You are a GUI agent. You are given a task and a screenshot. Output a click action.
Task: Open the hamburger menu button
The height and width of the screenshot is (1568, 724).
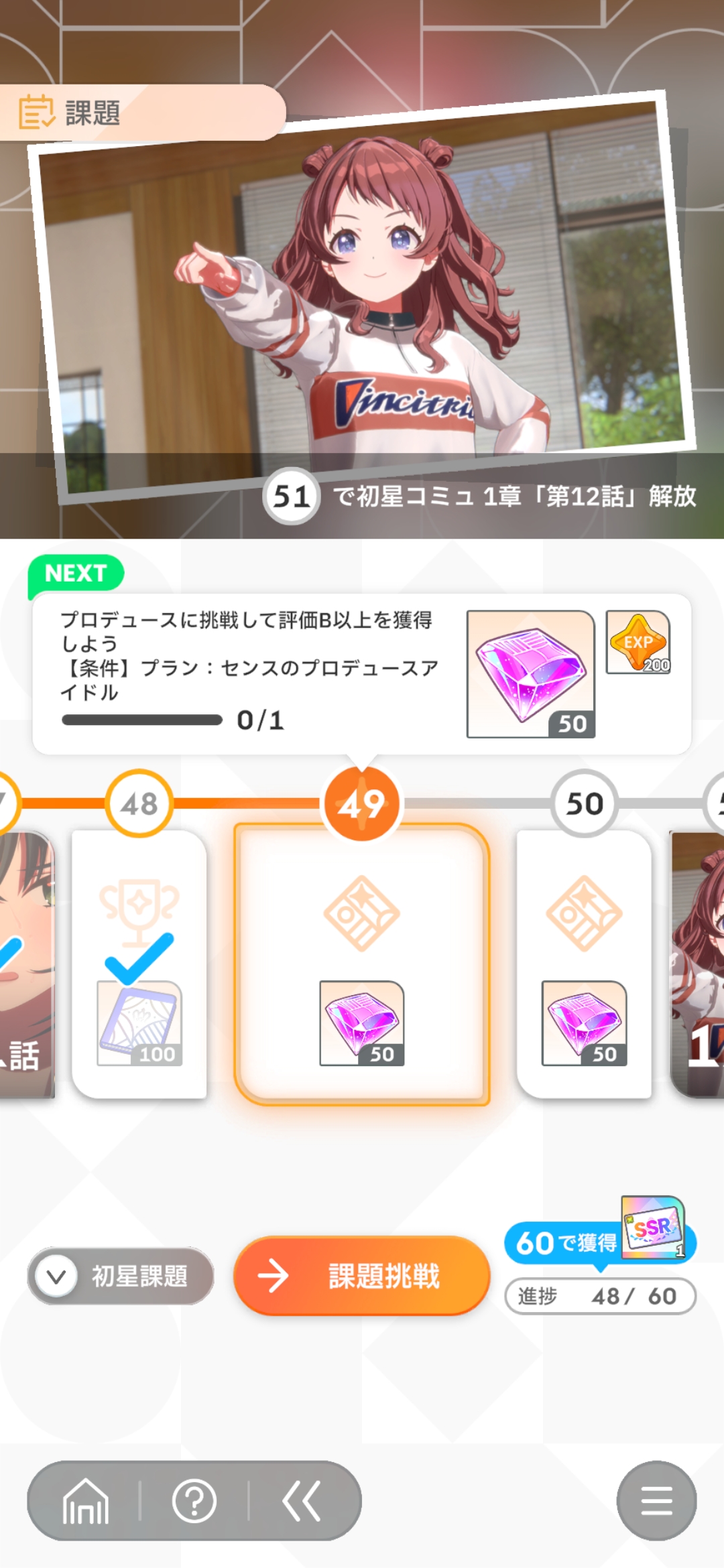(656, 1500)
